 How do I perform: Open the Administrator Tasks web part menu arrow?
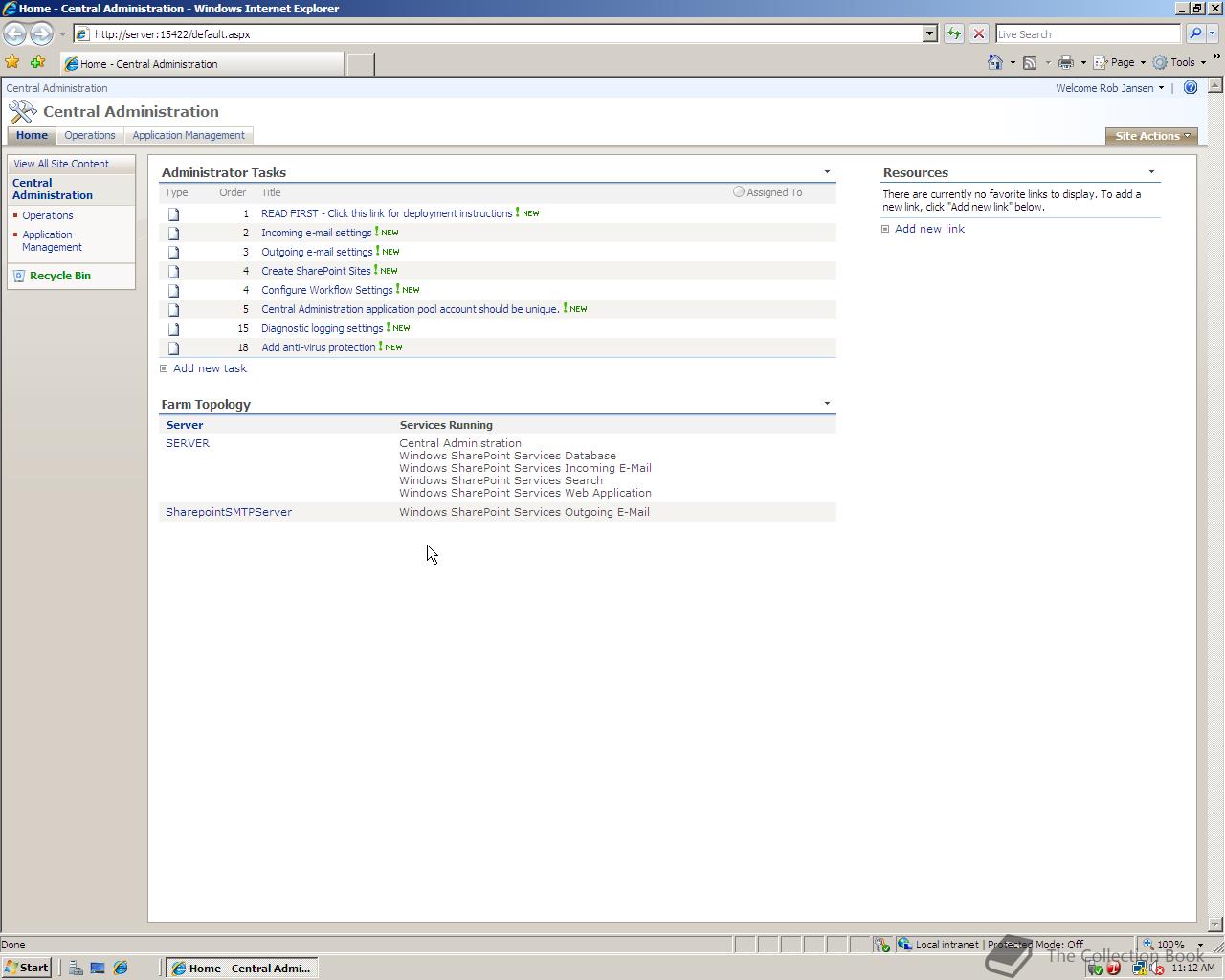pos(827,172)
